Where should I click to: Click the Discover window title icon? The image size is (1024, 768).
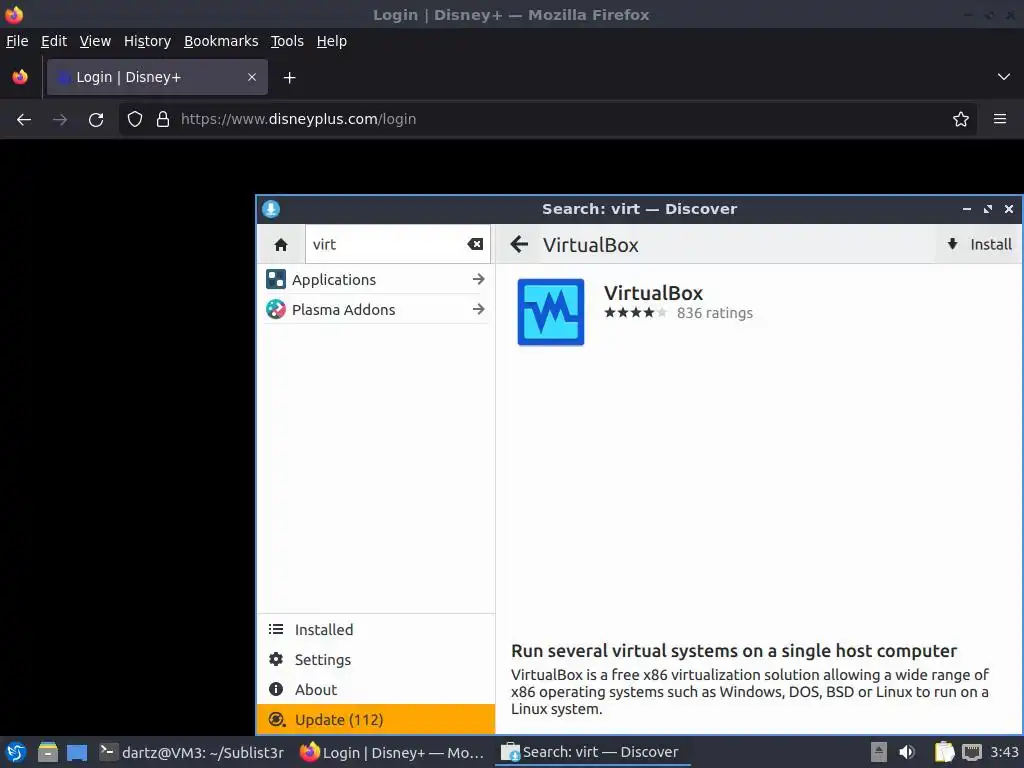271,209
